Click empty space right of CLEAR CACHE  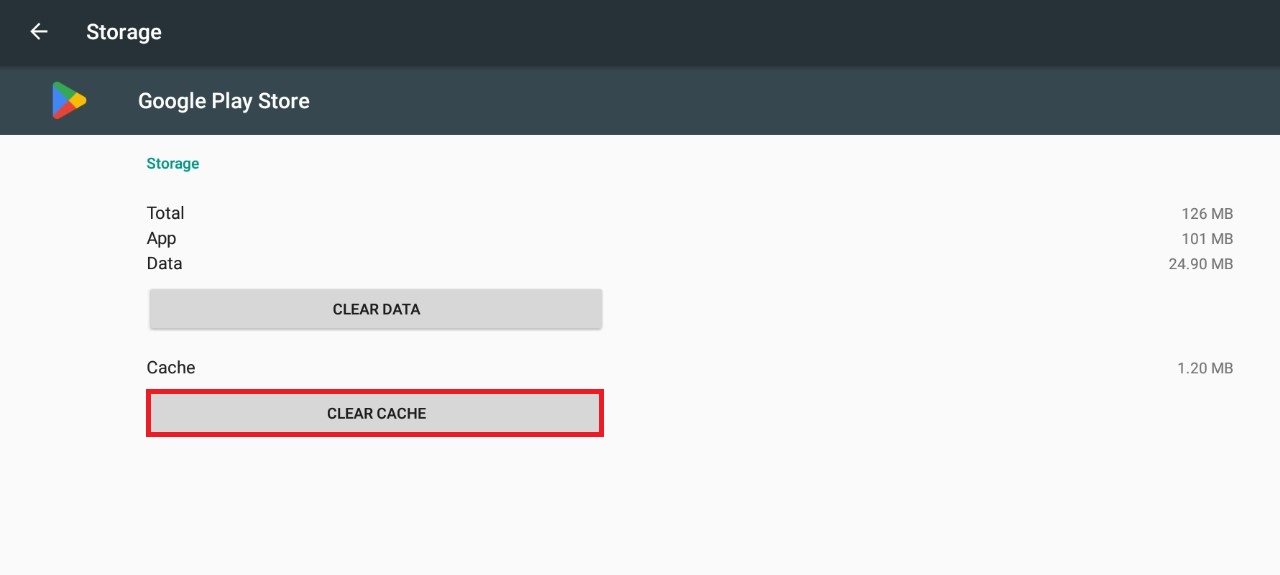900,413
